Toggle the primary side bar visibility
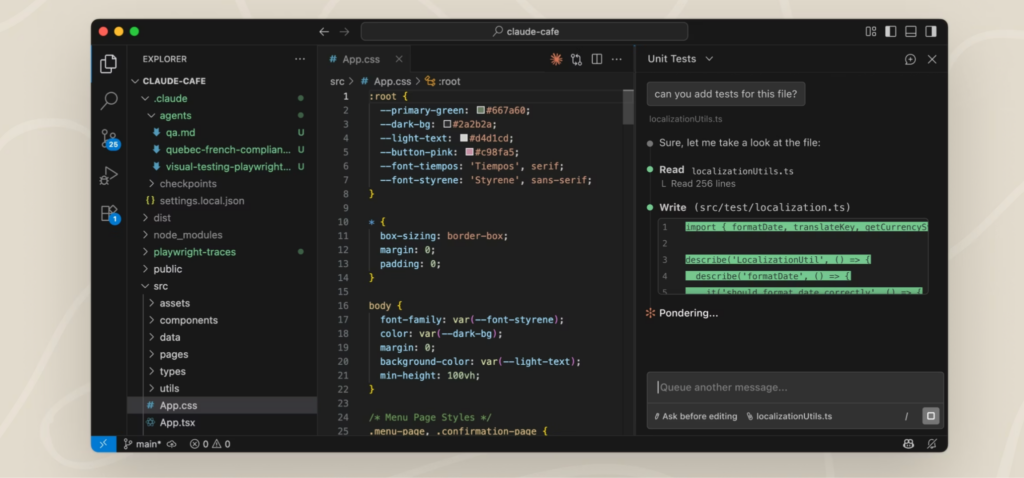The height and width of the screenshot is (478, 1024). pyautogui.click(x=890, y=31)
